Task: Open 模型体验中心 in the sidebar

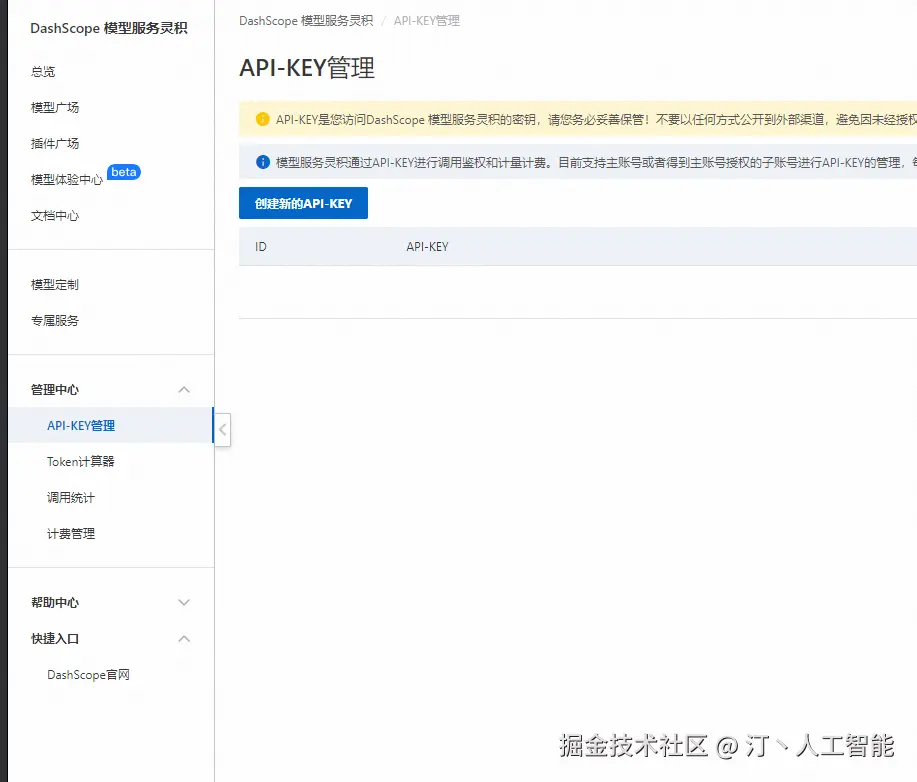Action: tap(67, 180)
